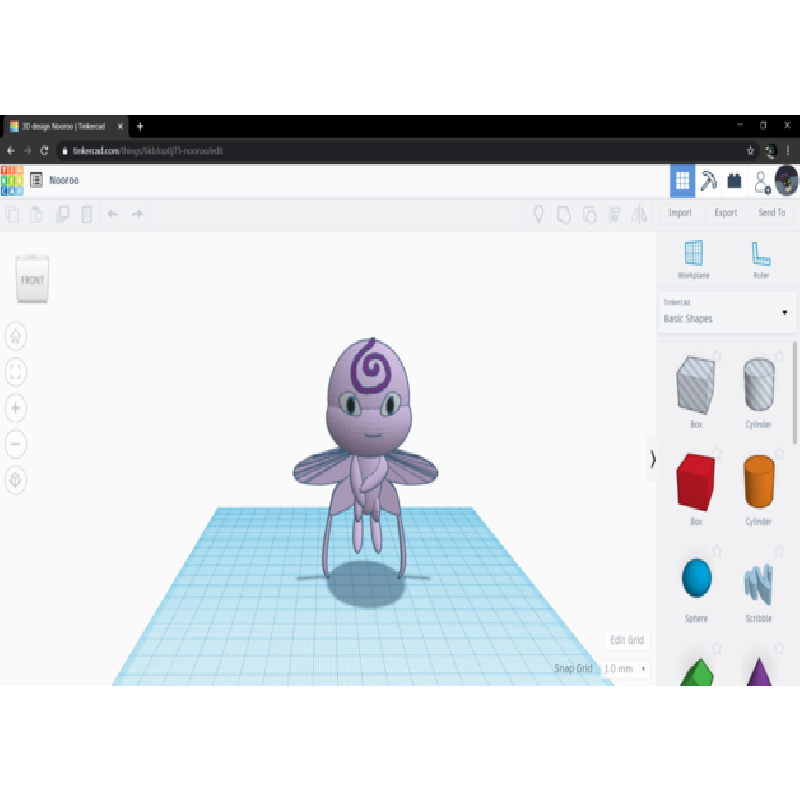
Task: Favorite the purple Cone shape
Action: point(779,648)
